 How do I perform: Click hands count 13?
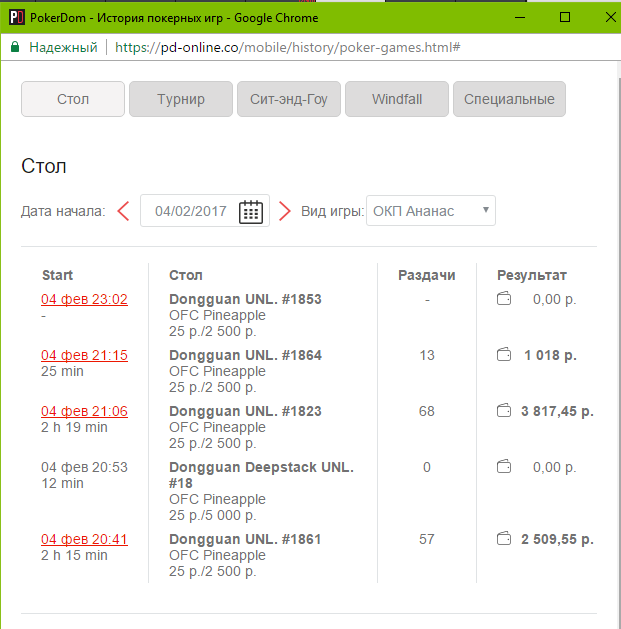(x=426, y=355)
